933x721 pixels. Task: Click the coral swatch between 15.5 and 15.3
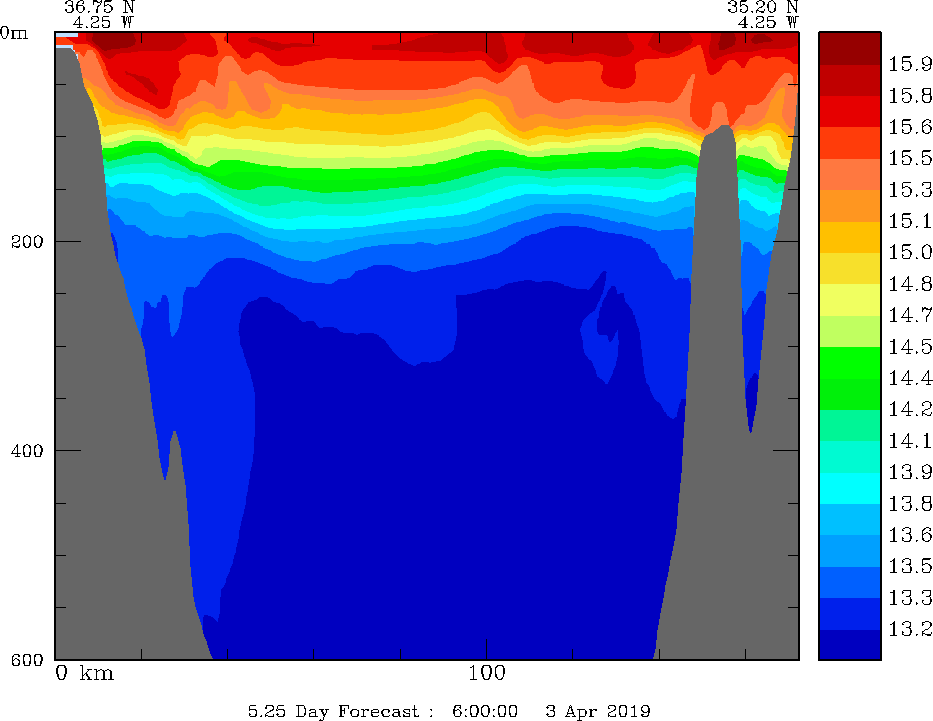tap(850, 174)
